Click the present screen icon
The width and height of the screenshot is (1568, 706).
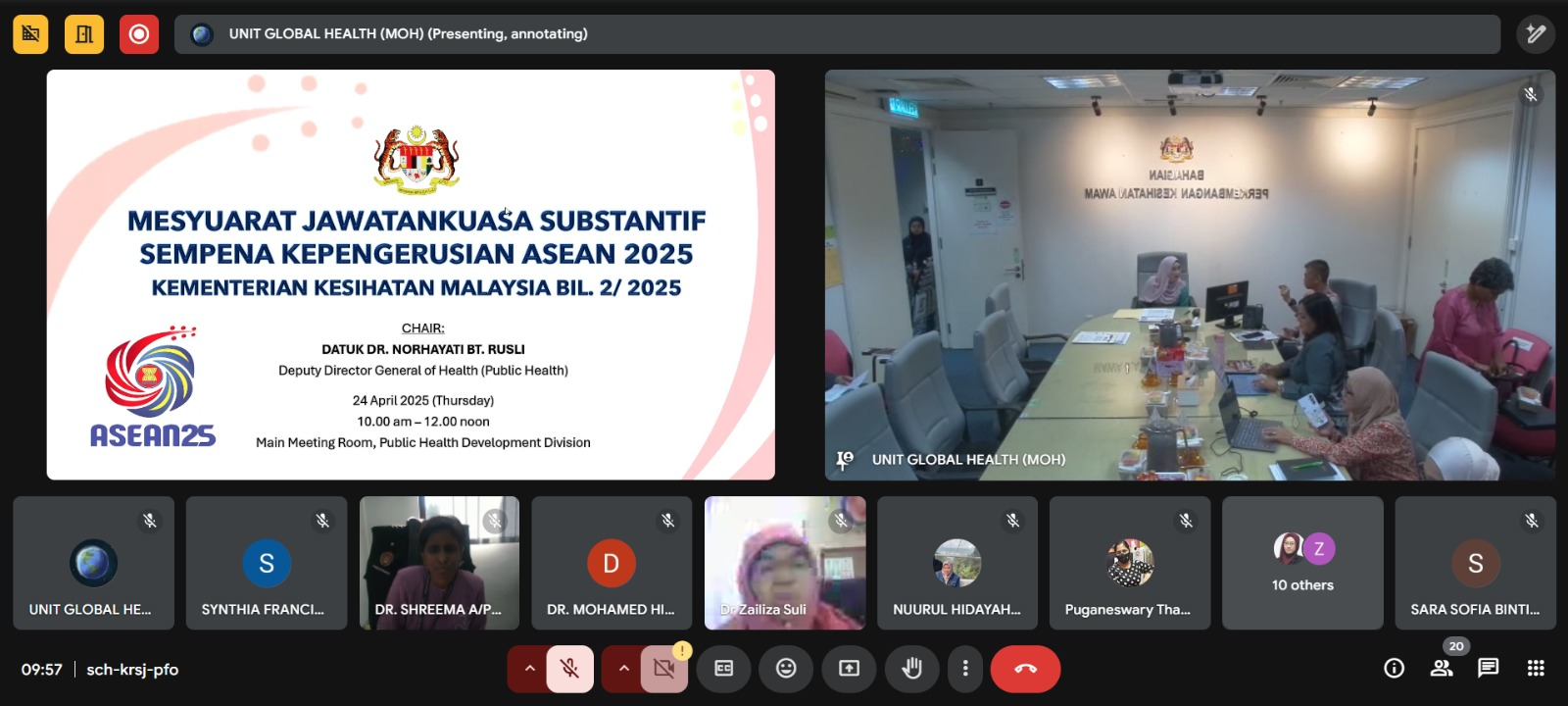849,669
